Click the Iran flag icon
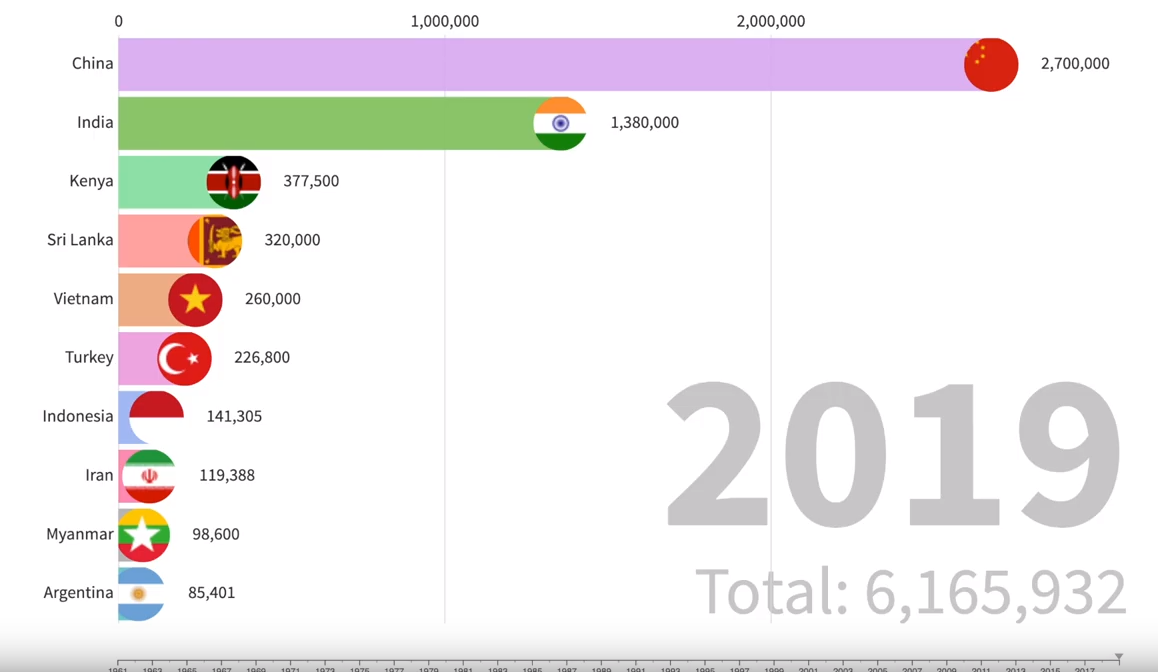The image size is (1158, 672). pyautogui.click(x=148, y=476)
